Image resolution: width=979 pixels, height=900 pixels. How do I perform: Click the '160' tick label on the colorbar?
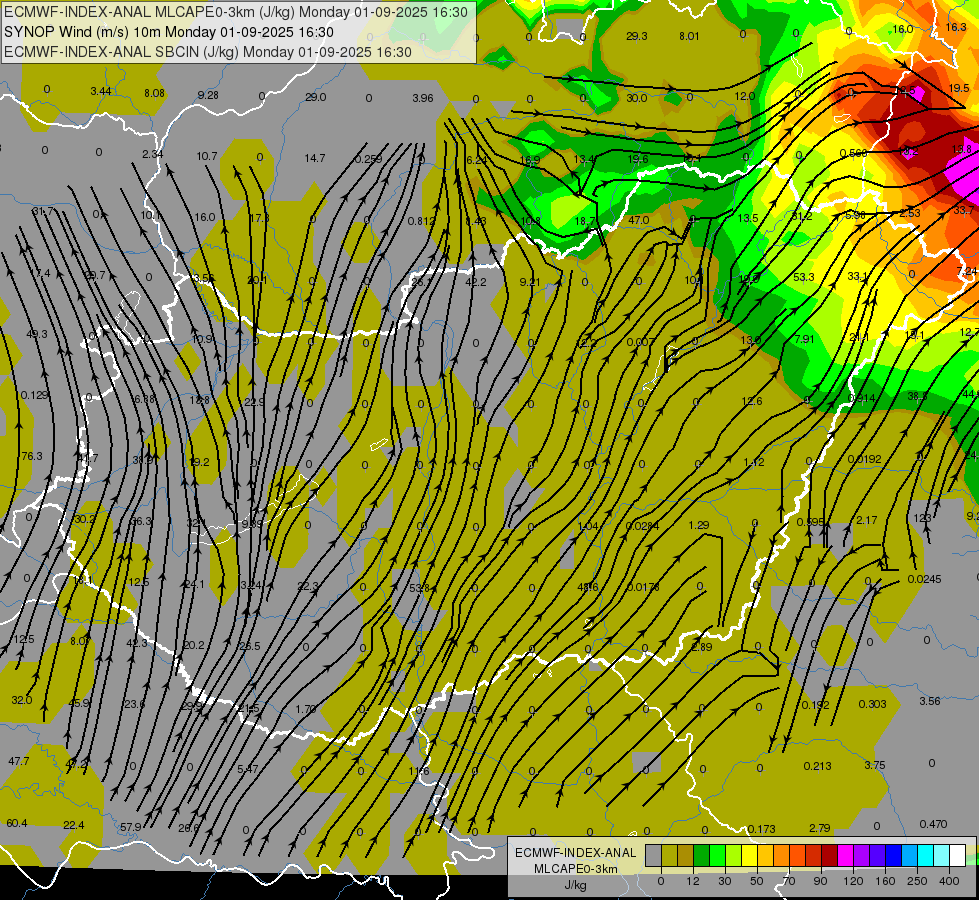point(885,881)
